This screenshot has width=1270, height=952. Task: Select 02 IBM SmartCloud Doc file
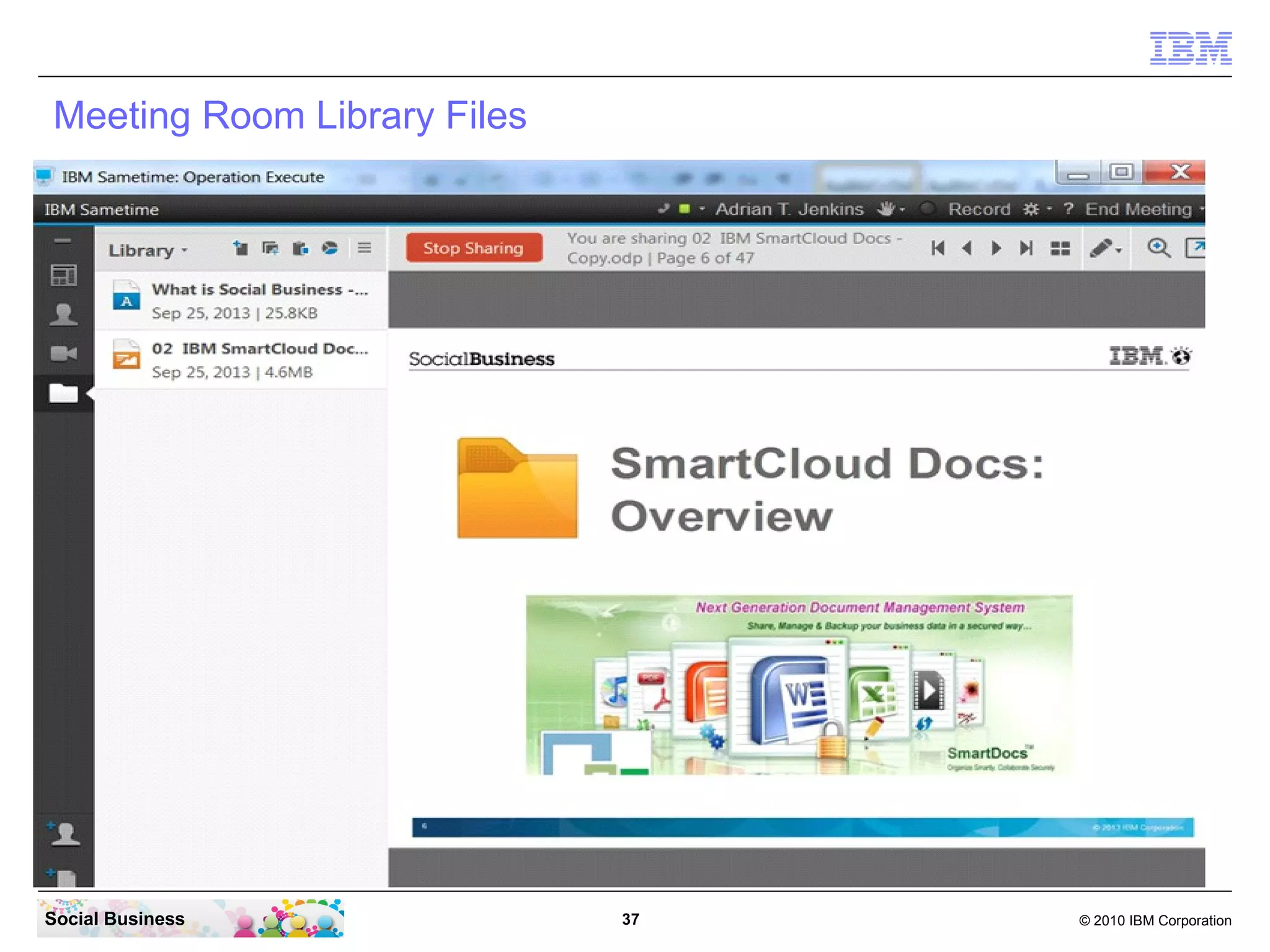pyautogui.click(x=241, y=360)
